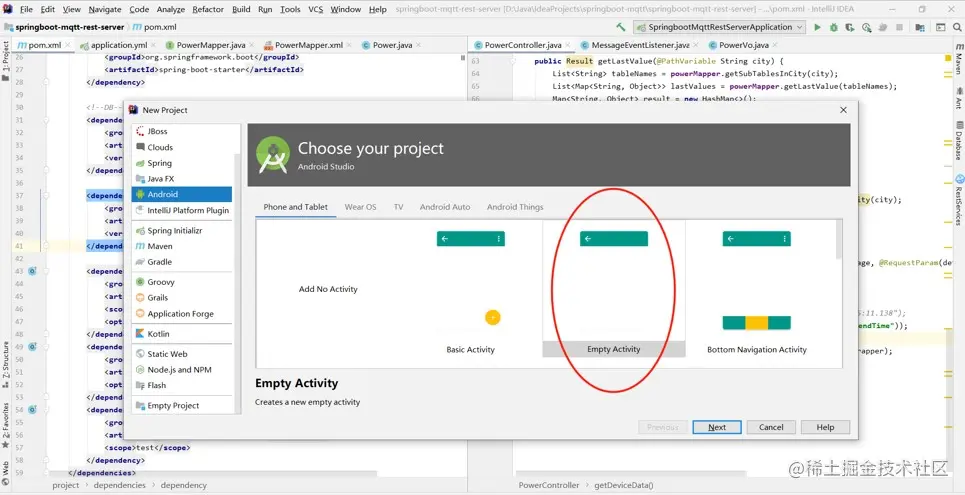Open Search Everywhere magnifier icon

click(957, 27)
